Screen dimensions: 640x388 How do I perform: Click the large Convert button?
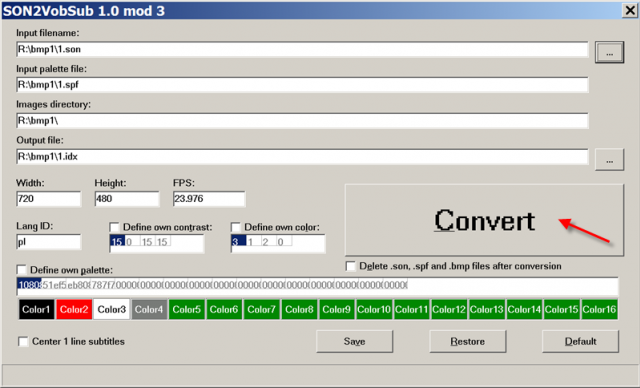484,220
